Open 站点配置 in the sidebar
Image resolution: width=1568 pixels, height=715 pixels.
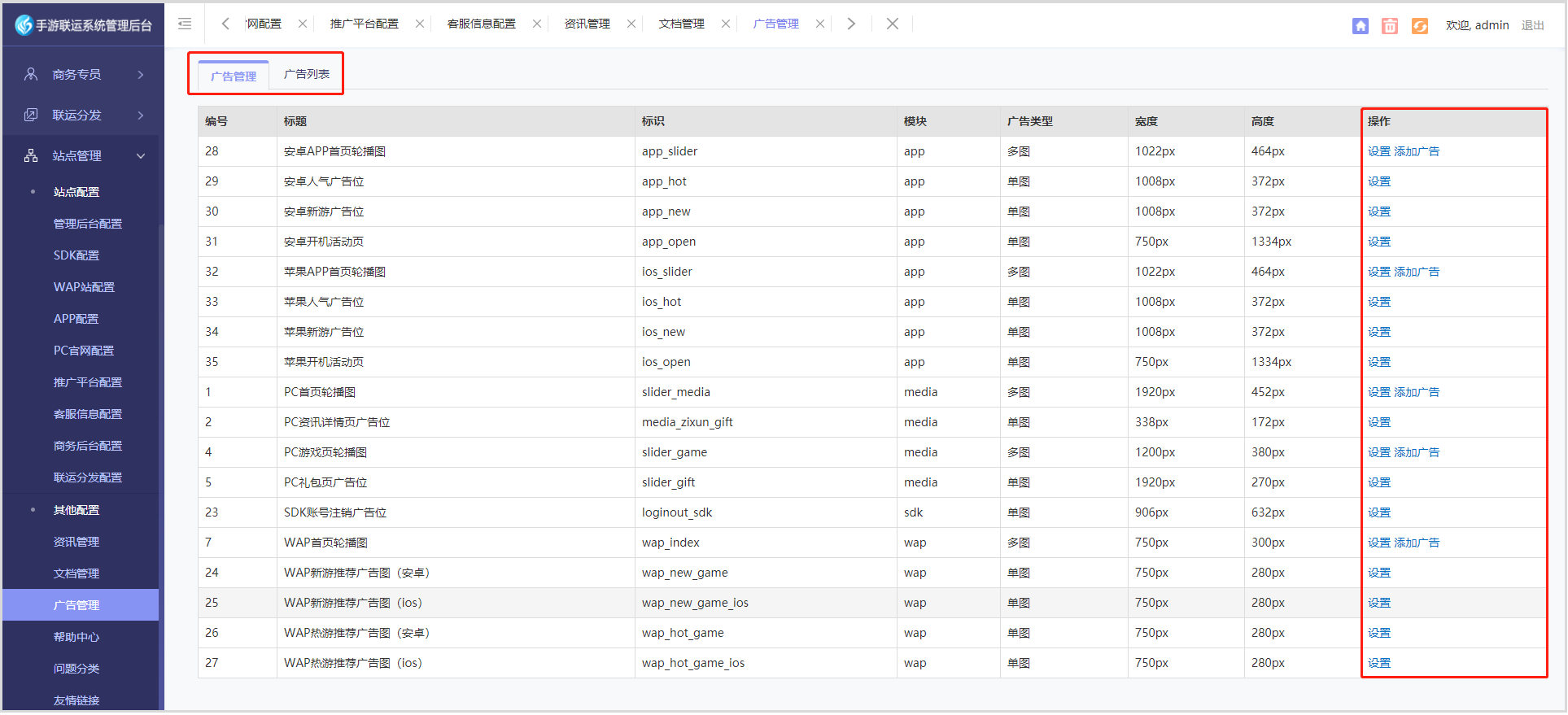point(76,192)
